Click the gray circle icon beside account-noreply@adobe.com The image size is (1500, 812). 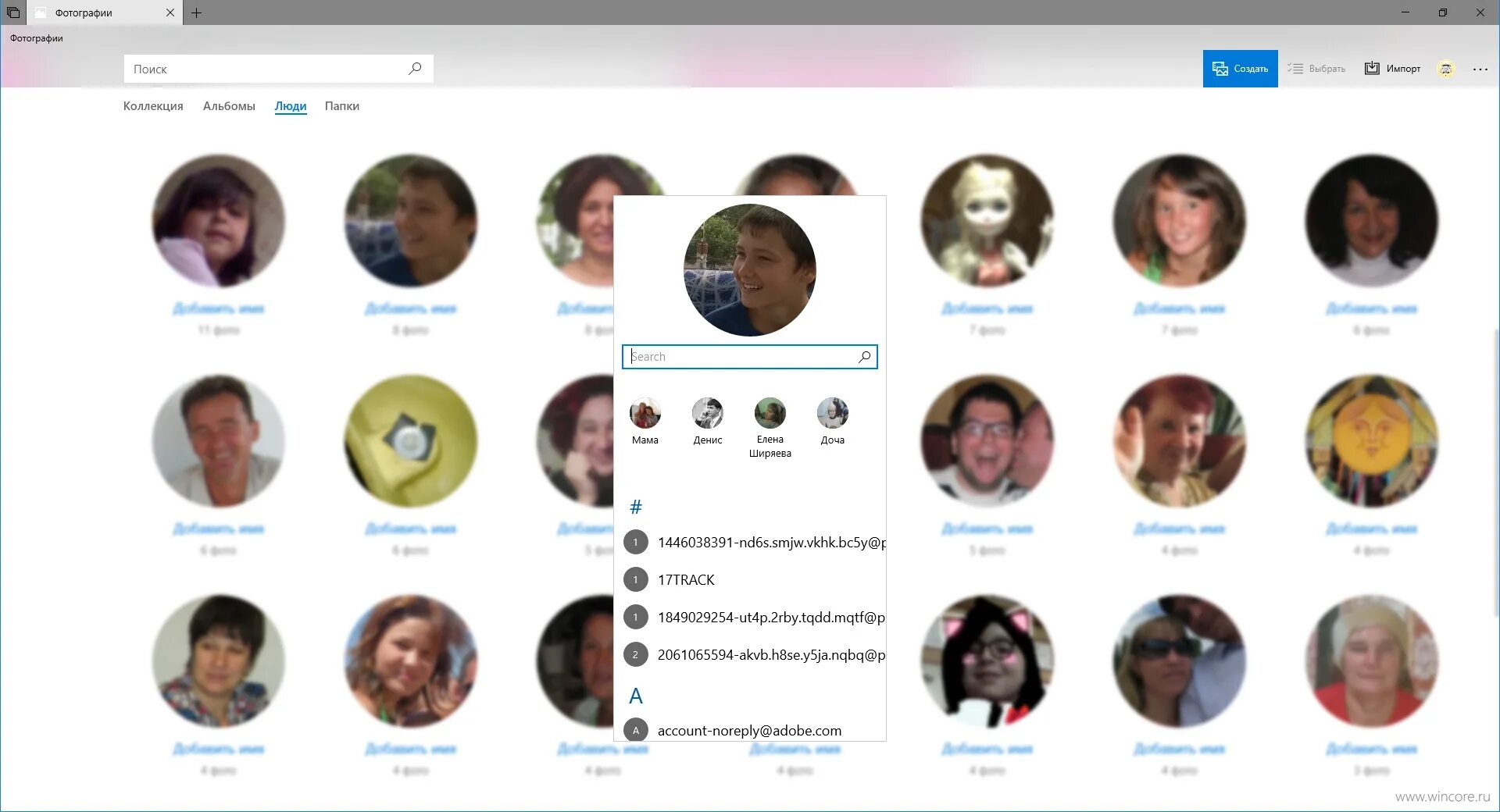[x=636, y=730]
